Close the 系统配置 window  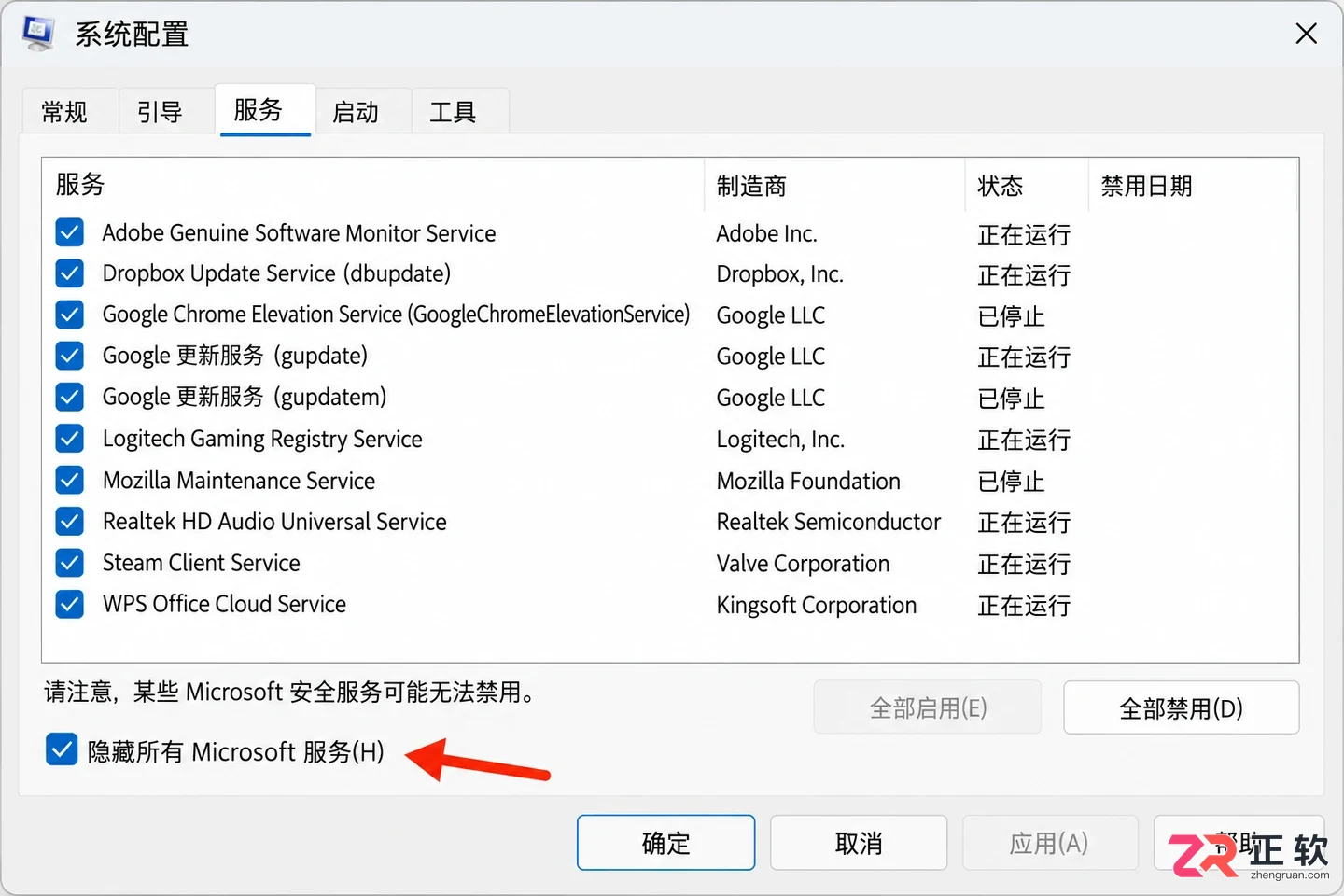(1306, 34)
